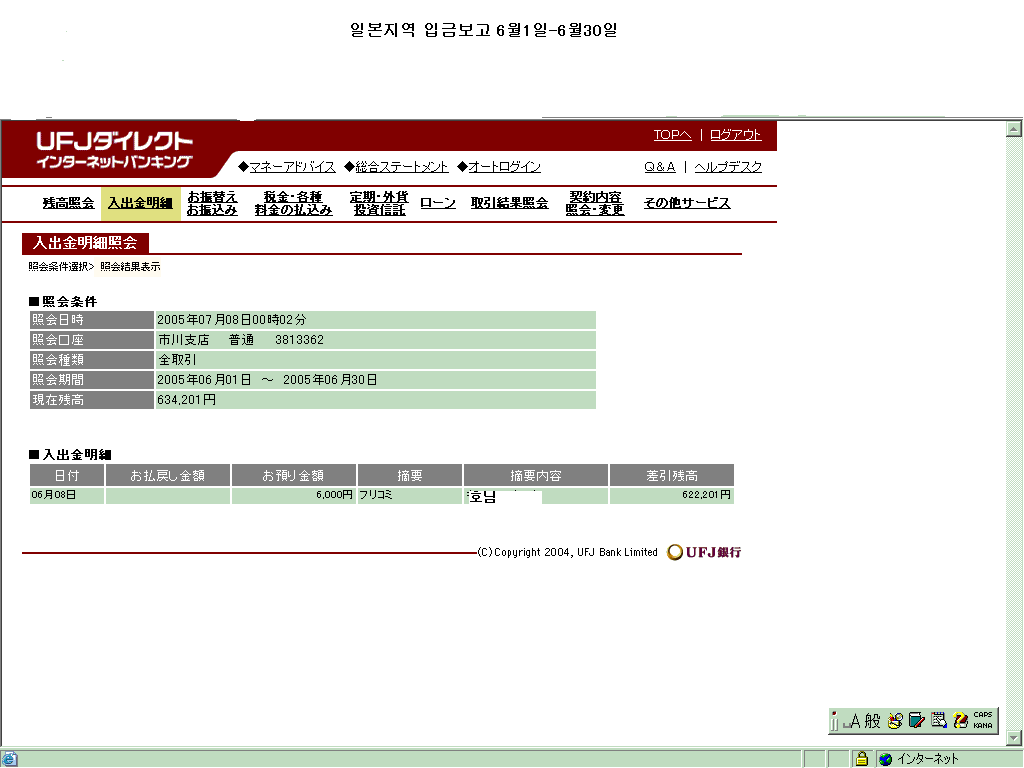Screen dimensions: 1024x768
Task: Click the scrollbar down arrow
Action: [x=1014, y=740]
